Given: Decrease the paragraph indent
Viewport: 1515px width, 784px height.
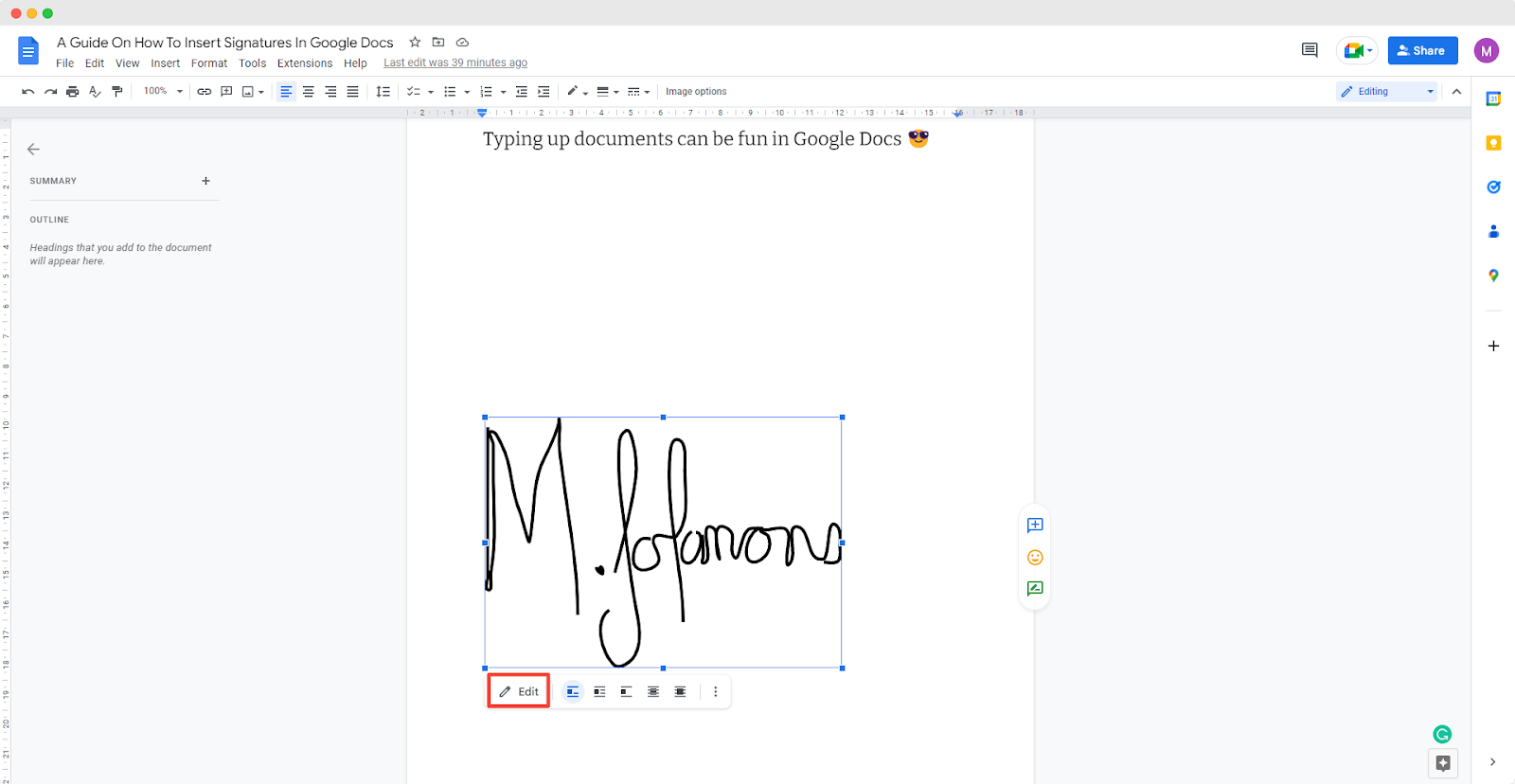Looking at the screenshot, I should (521, 92).
